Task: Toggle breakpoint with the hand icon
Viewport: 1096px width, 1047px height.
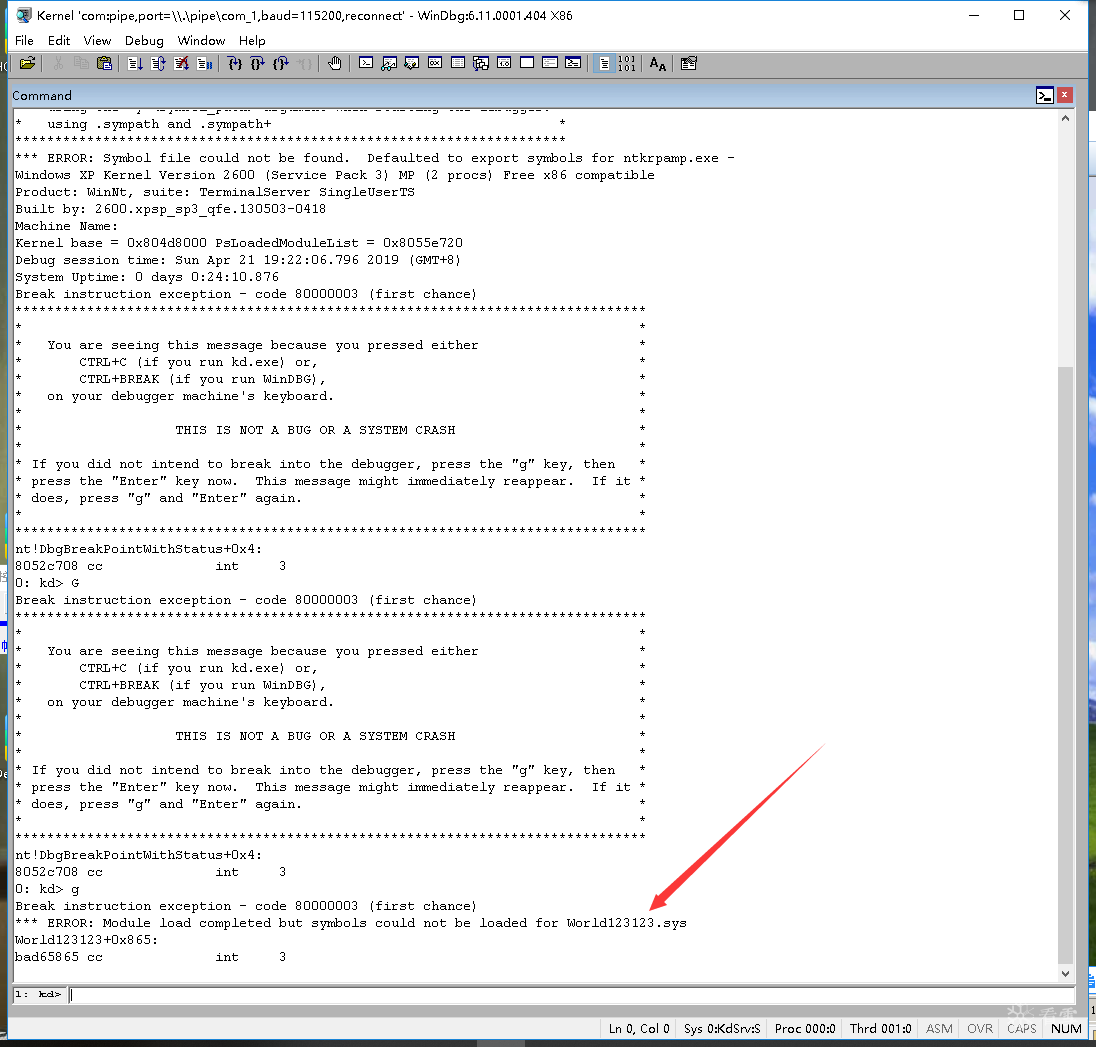Action: tap(335, 64)
